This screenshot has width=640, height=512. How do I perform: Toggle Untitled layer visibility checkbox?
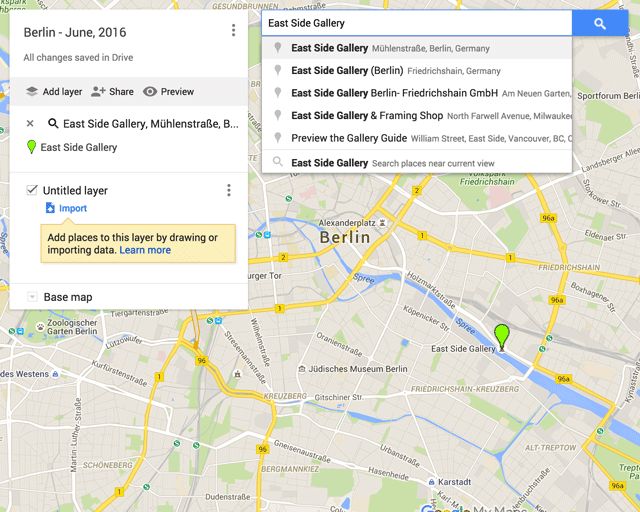tap(32, 190)
